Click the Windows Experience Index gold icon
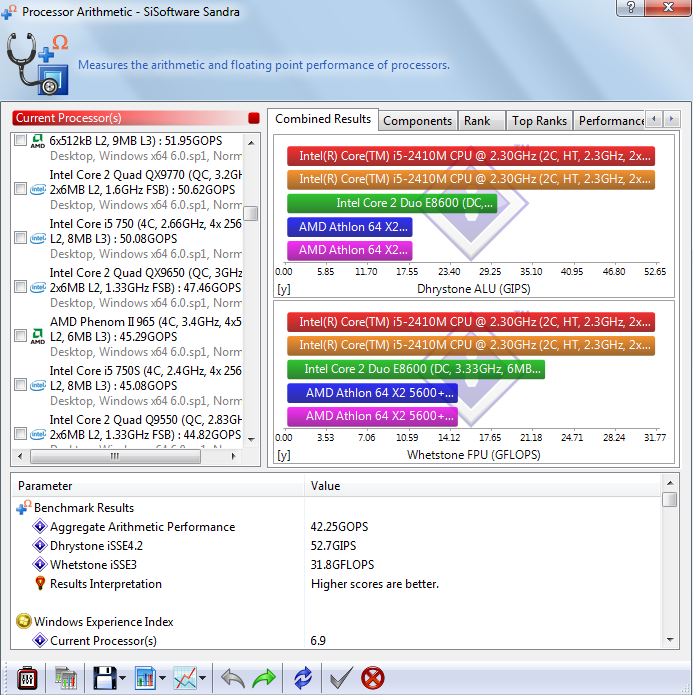693x695 pixels. pyautogui.click(x=23, y=621)
